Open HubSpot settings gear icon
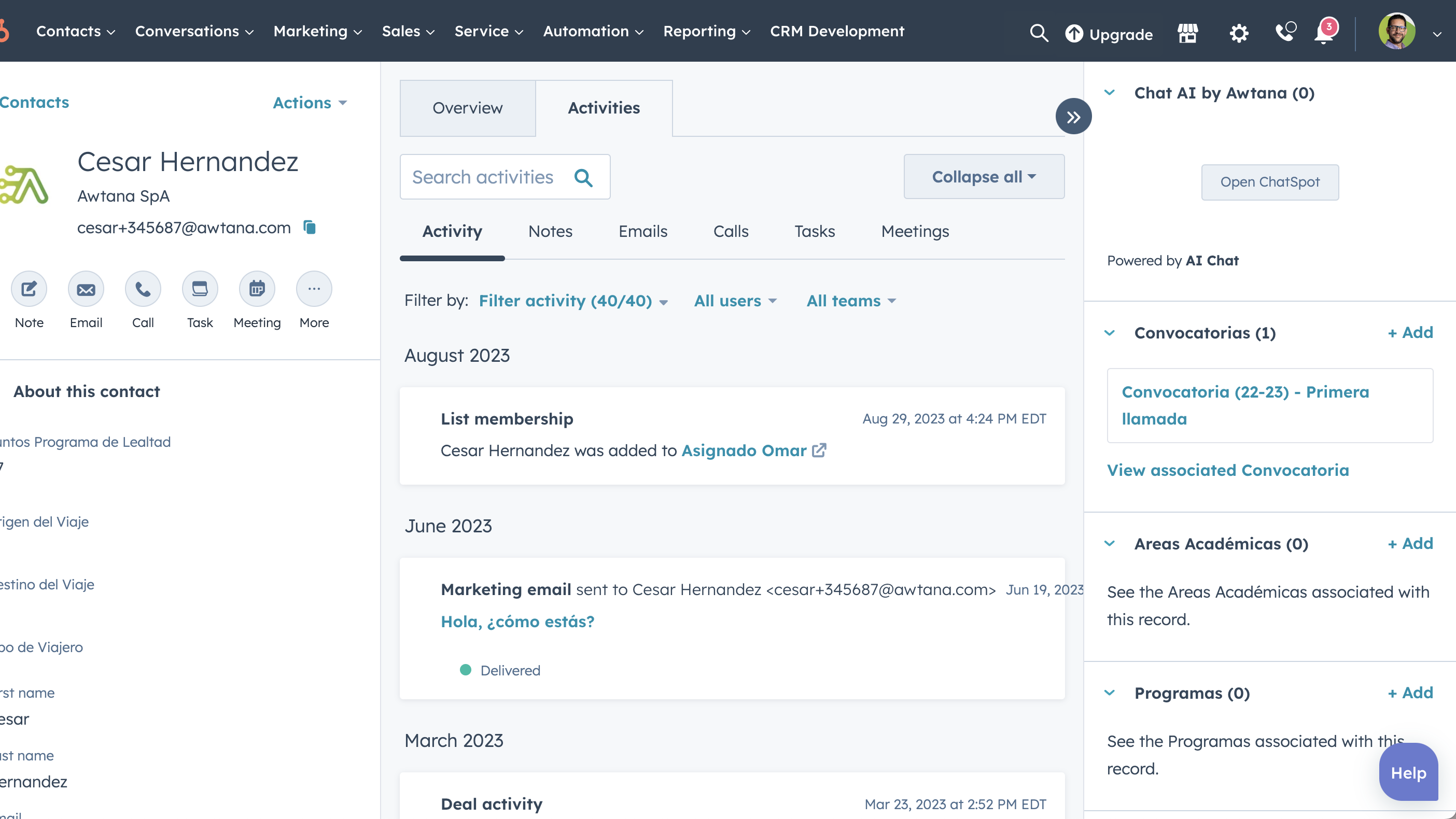This screenshot has height=819, width=1456. [1238, 33]
